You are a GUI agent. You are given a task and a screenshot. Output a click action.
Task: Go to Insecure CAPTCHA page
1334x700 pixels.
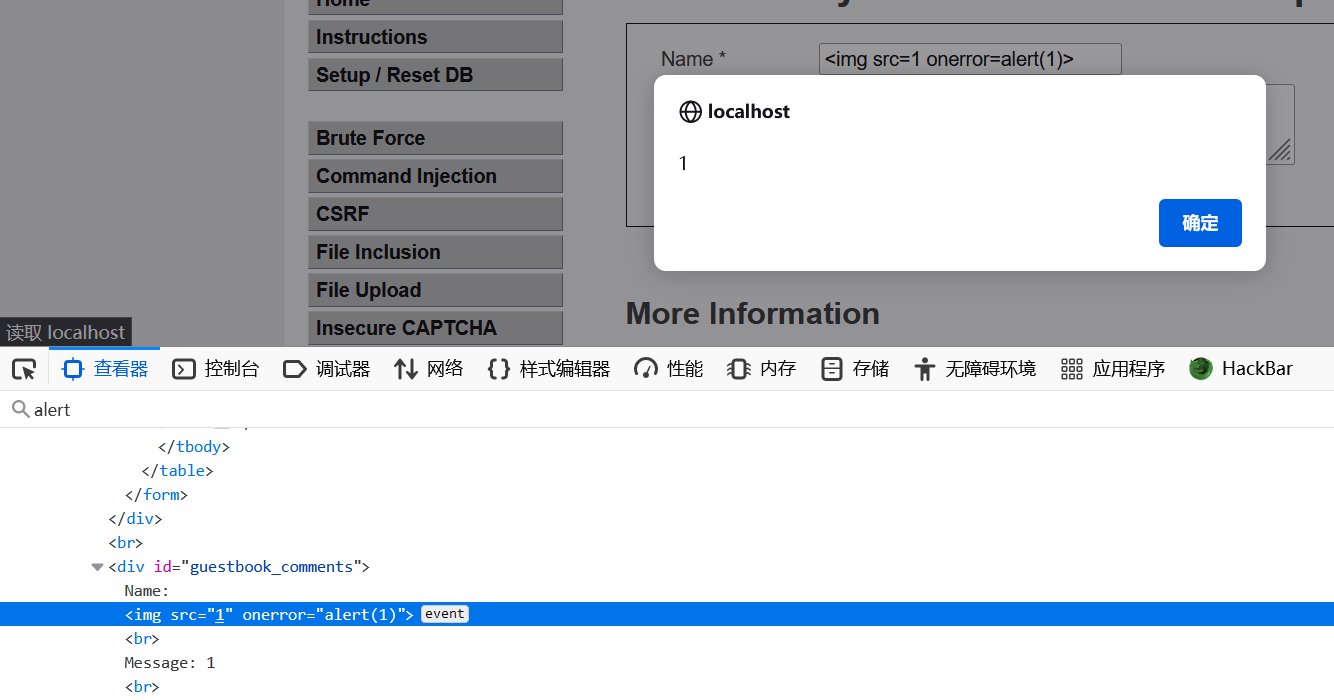pyautogui.click(x=435, y=328)
